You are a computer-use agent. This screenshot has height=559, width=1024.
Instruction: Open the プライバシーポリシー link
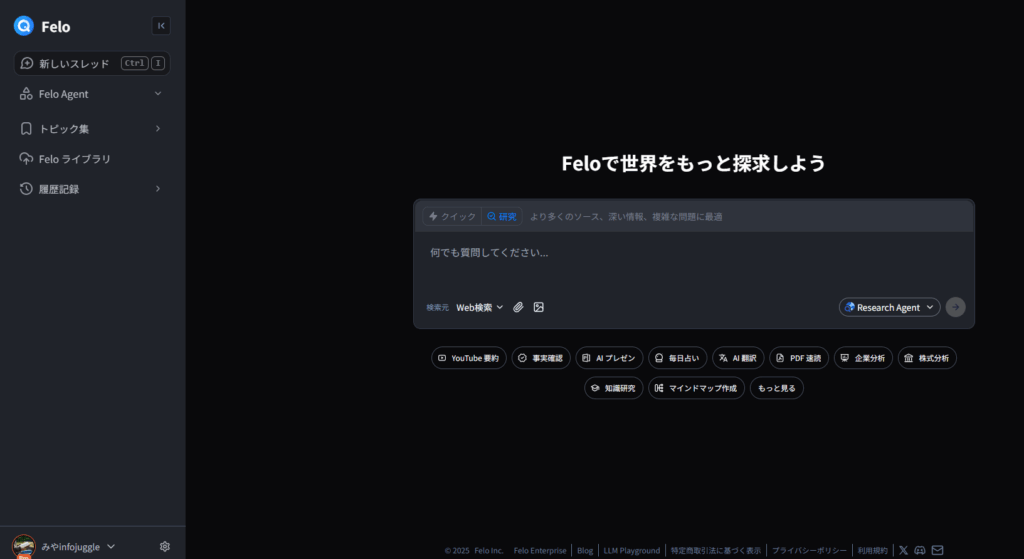[809, 551]
